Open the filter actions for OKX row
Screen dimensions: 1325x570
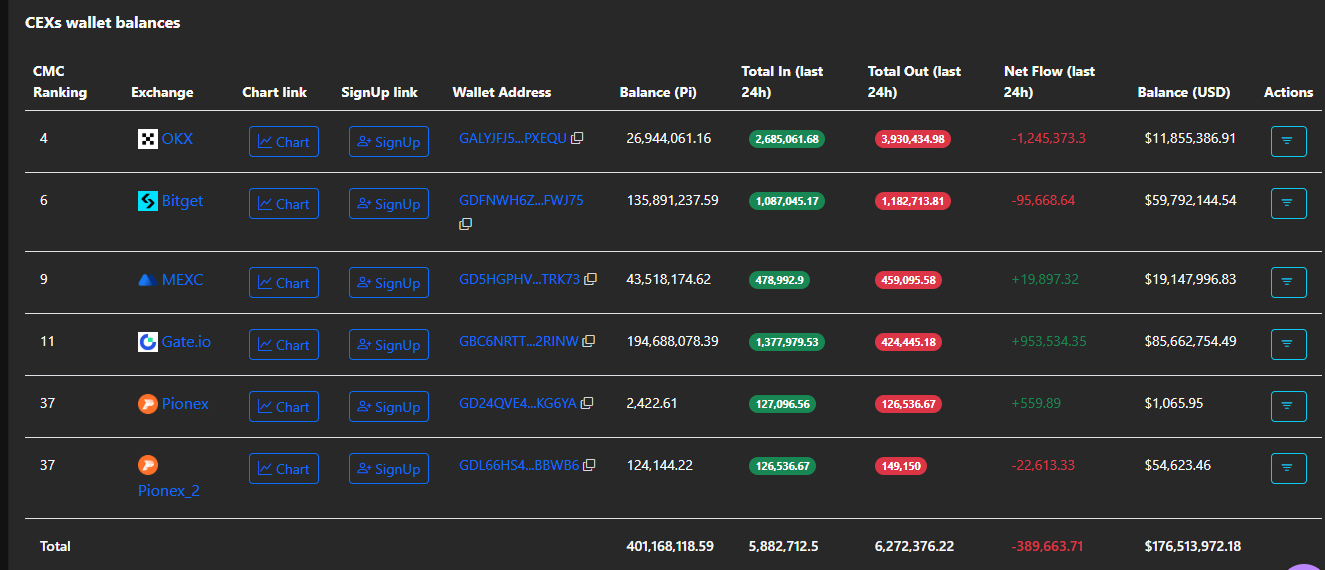point(1288,142)
